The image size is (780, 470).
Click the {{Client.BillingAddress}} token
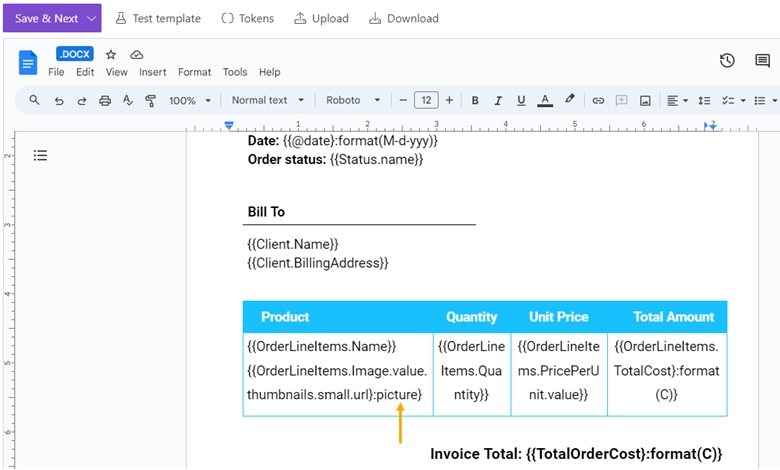317,263
